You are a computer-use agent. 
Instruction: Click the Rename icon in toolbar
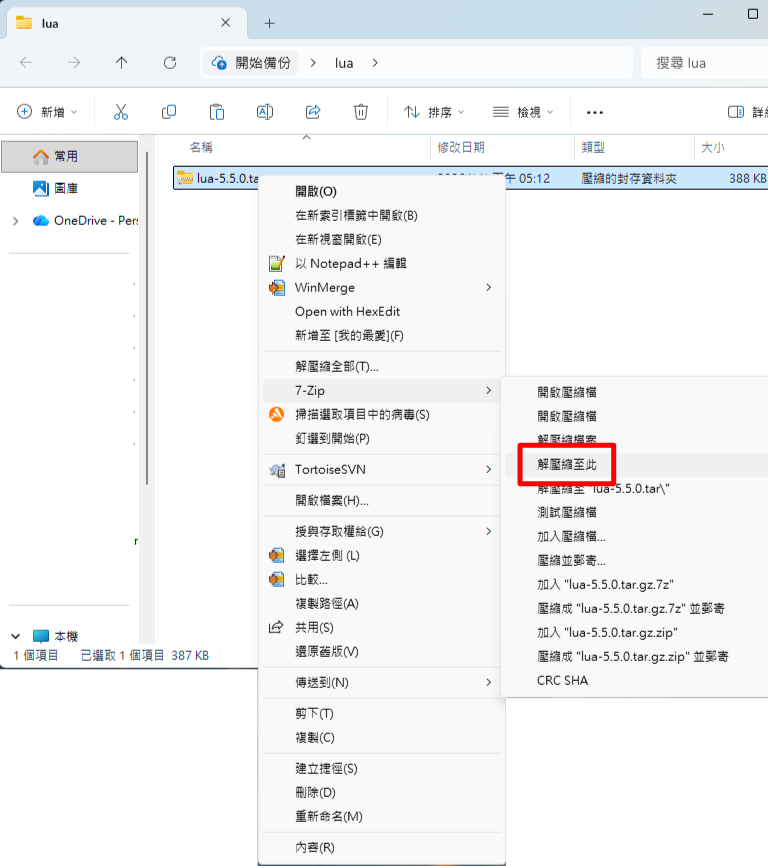tap(265, 112)
